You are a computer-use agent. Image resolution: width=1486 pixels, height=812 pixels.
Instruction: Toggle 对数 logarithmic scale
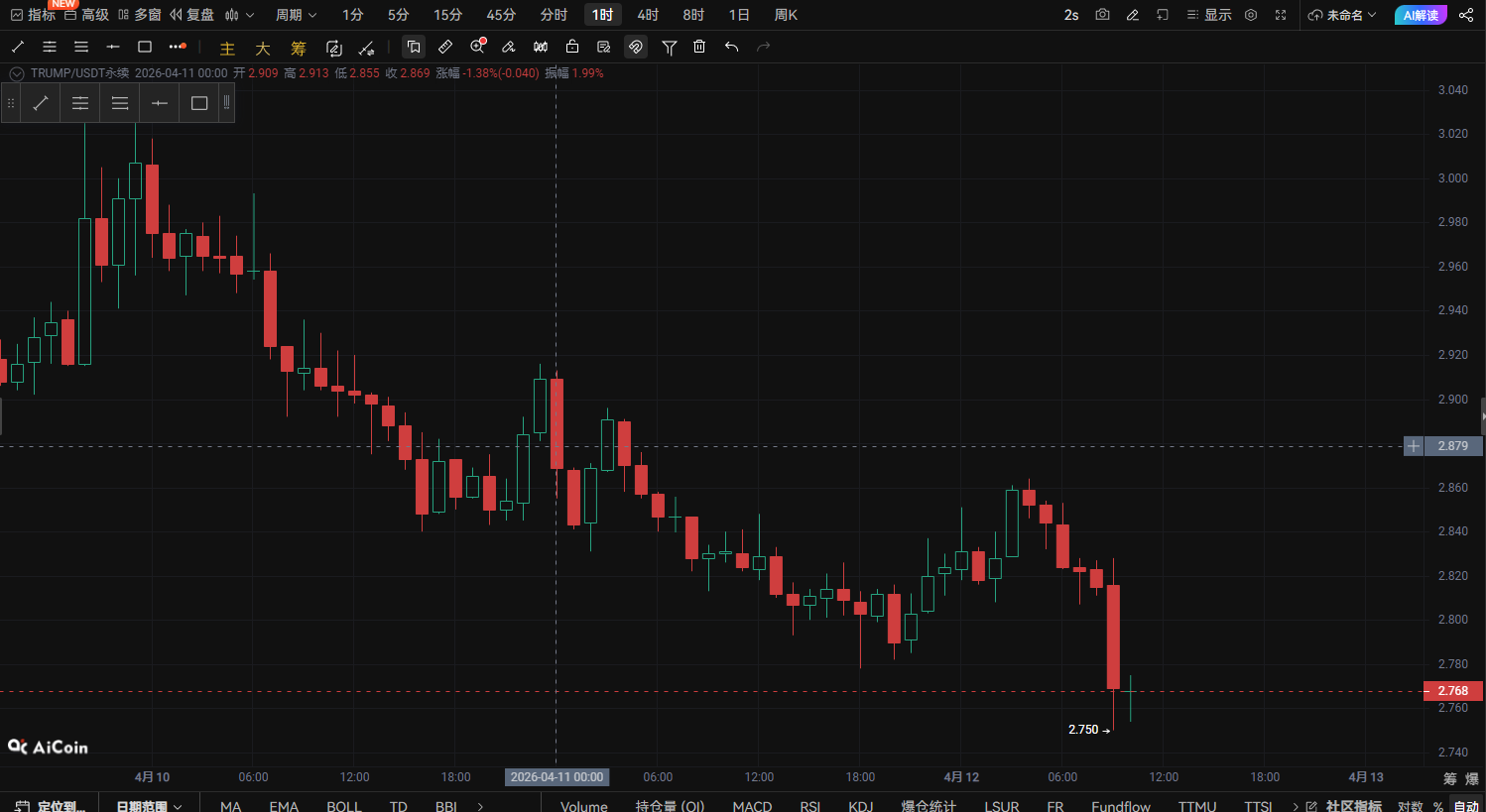tap(1410, 806)
